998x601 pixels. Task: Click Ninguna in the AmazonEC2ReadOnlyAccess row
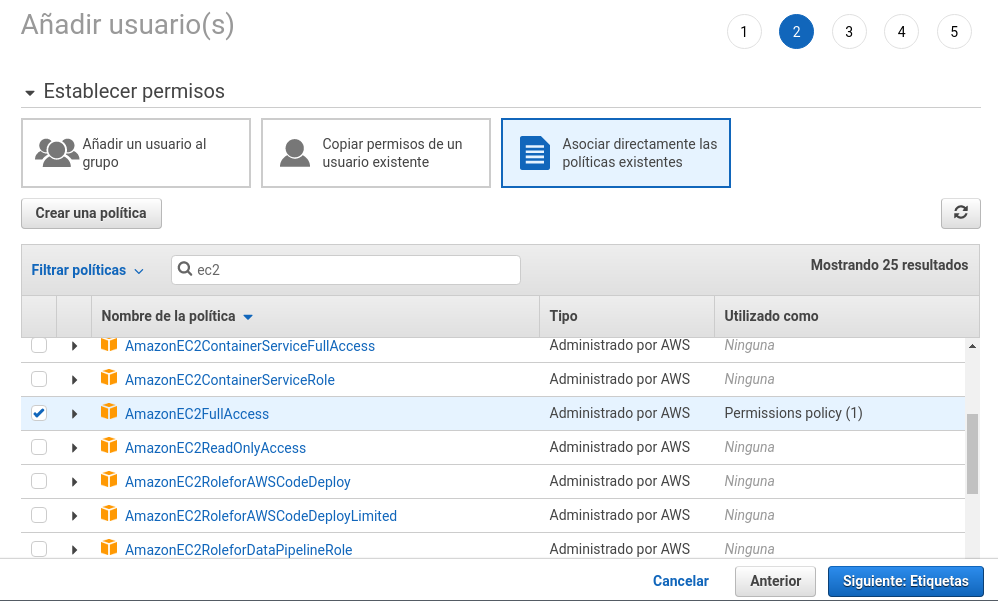point(749,447)
